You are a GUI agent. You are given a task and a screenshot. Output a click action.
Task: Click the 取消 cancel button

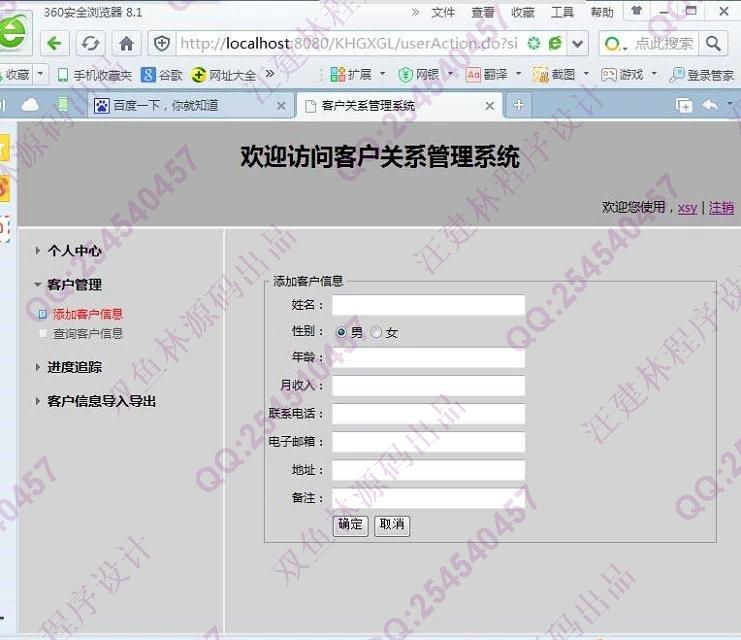(392, 525)
